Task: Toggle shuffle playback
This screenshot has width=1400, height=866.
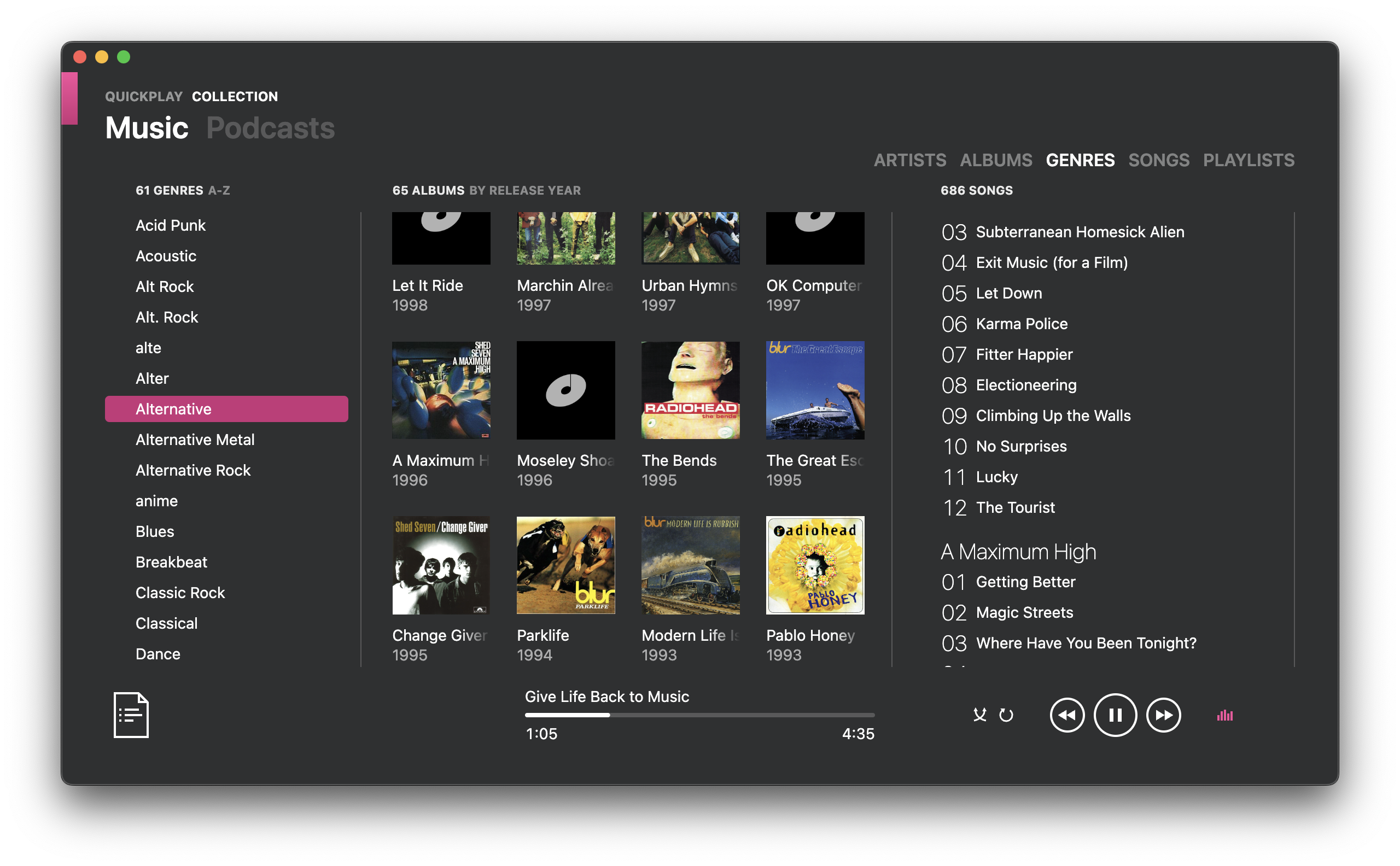Action: [x=979, y=715]
